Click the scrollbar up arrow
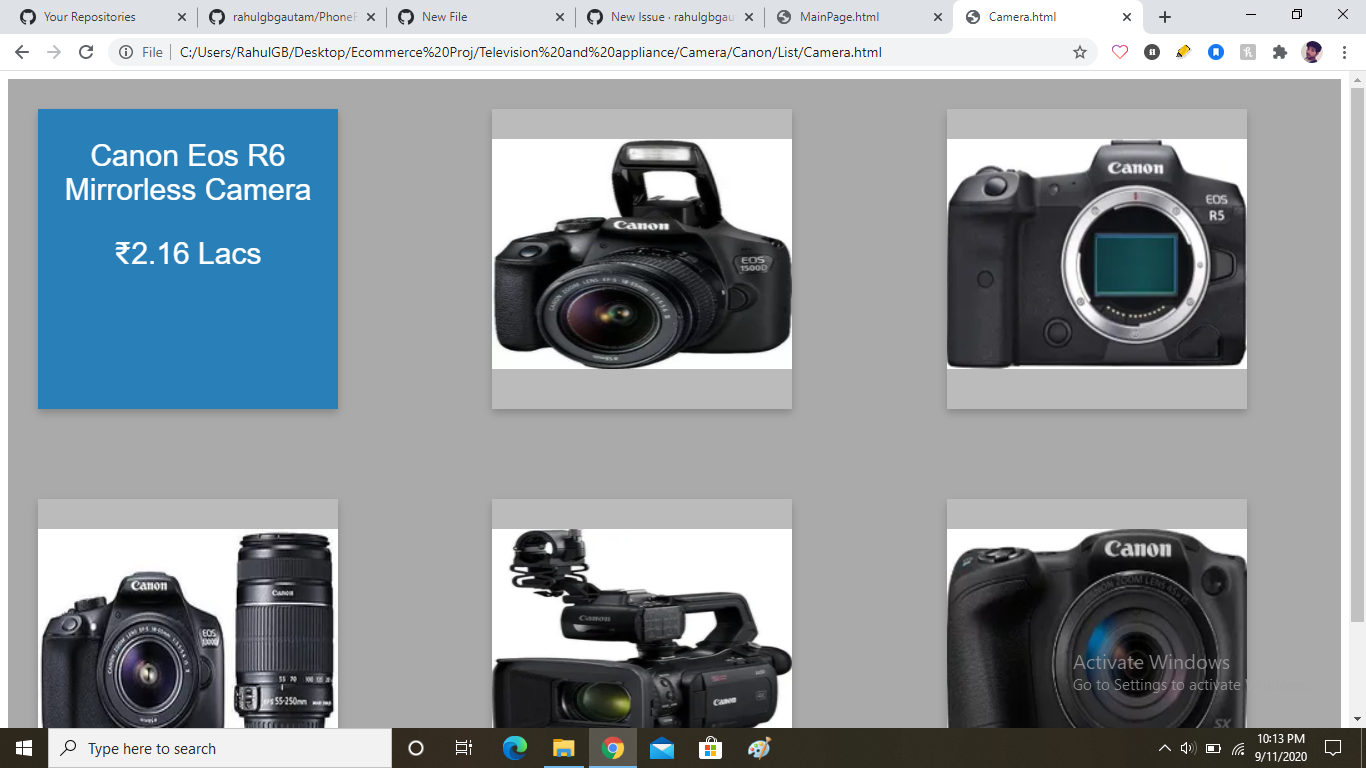Image resolution: width=1366 pixels, height=768 pixels. click(x=1357, y=79)
